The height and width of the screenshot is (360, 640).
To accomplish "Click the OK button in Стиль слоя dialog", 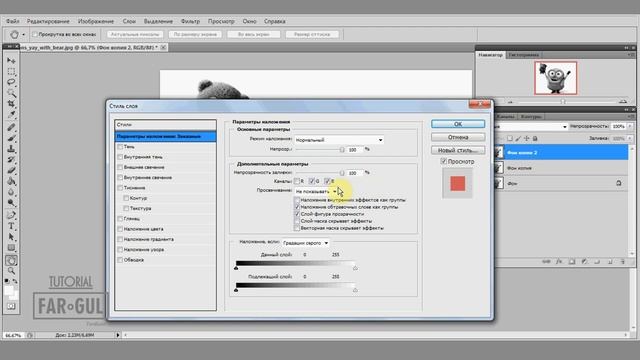I will tap(458, 124).
